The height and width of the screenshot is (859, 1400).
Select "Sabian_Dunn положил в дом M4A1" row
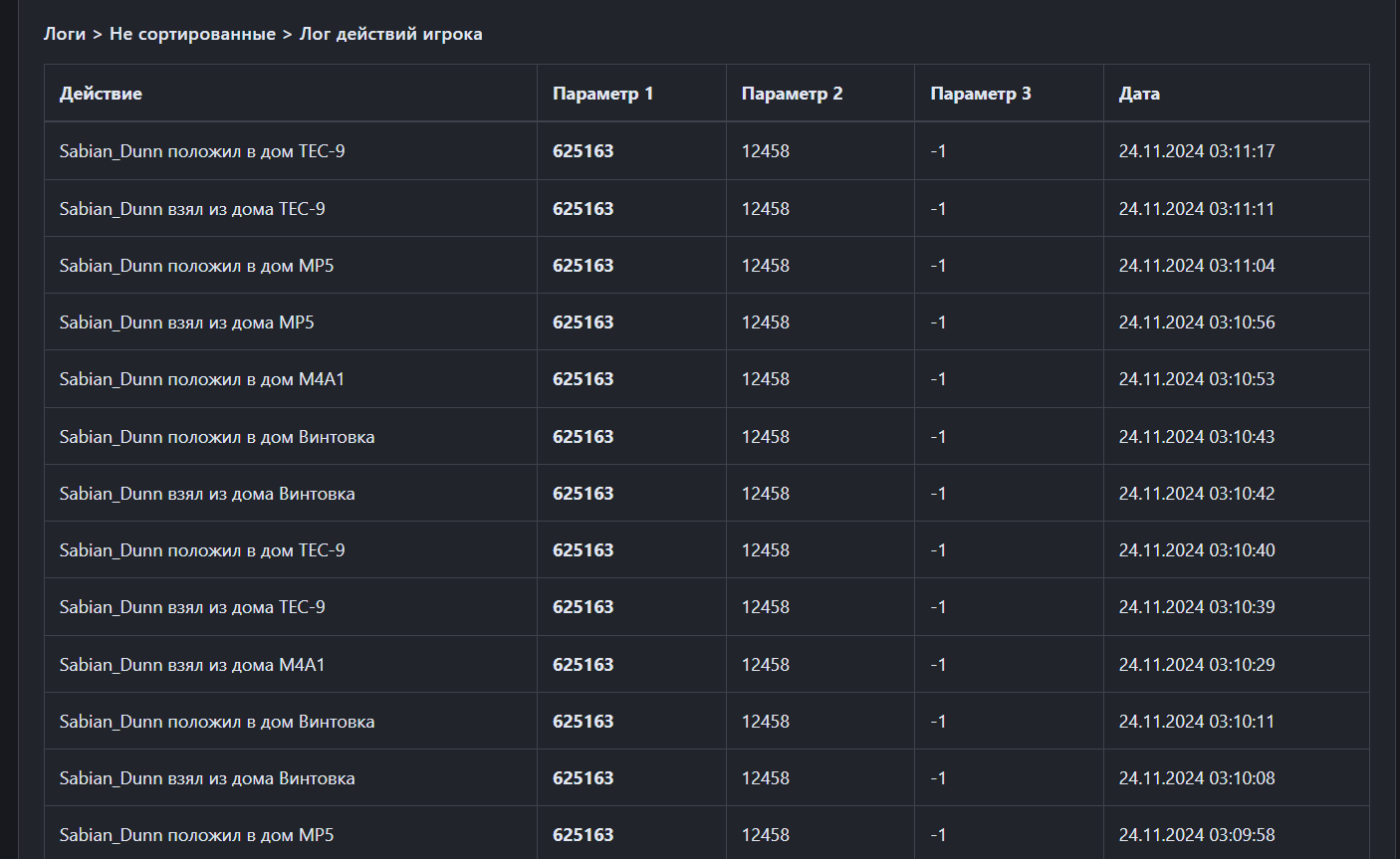coord(202,379)
